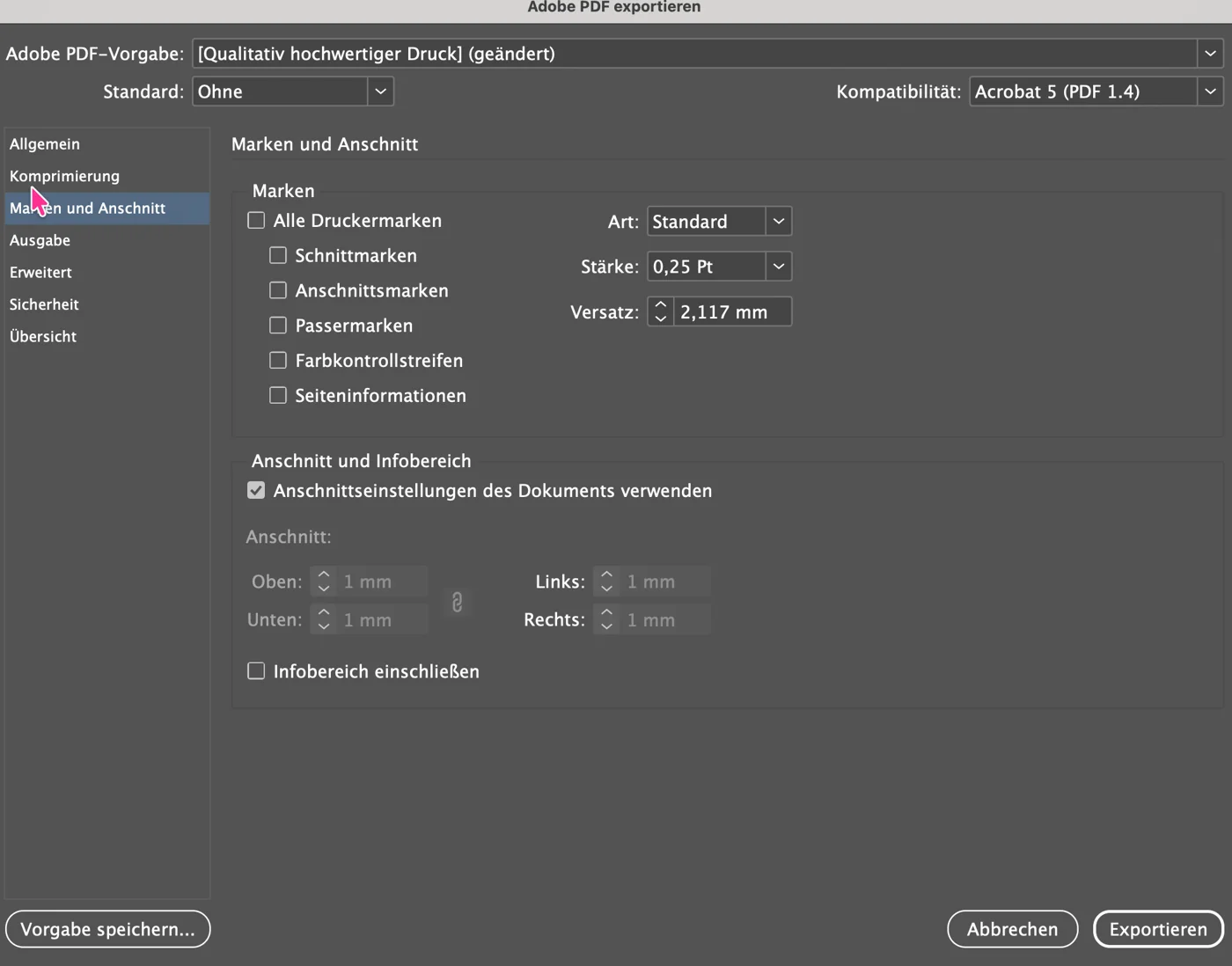The image size is (1232, 966).
Task: Enable Anschnittsmarken checkbox
Action: point(278,290)
